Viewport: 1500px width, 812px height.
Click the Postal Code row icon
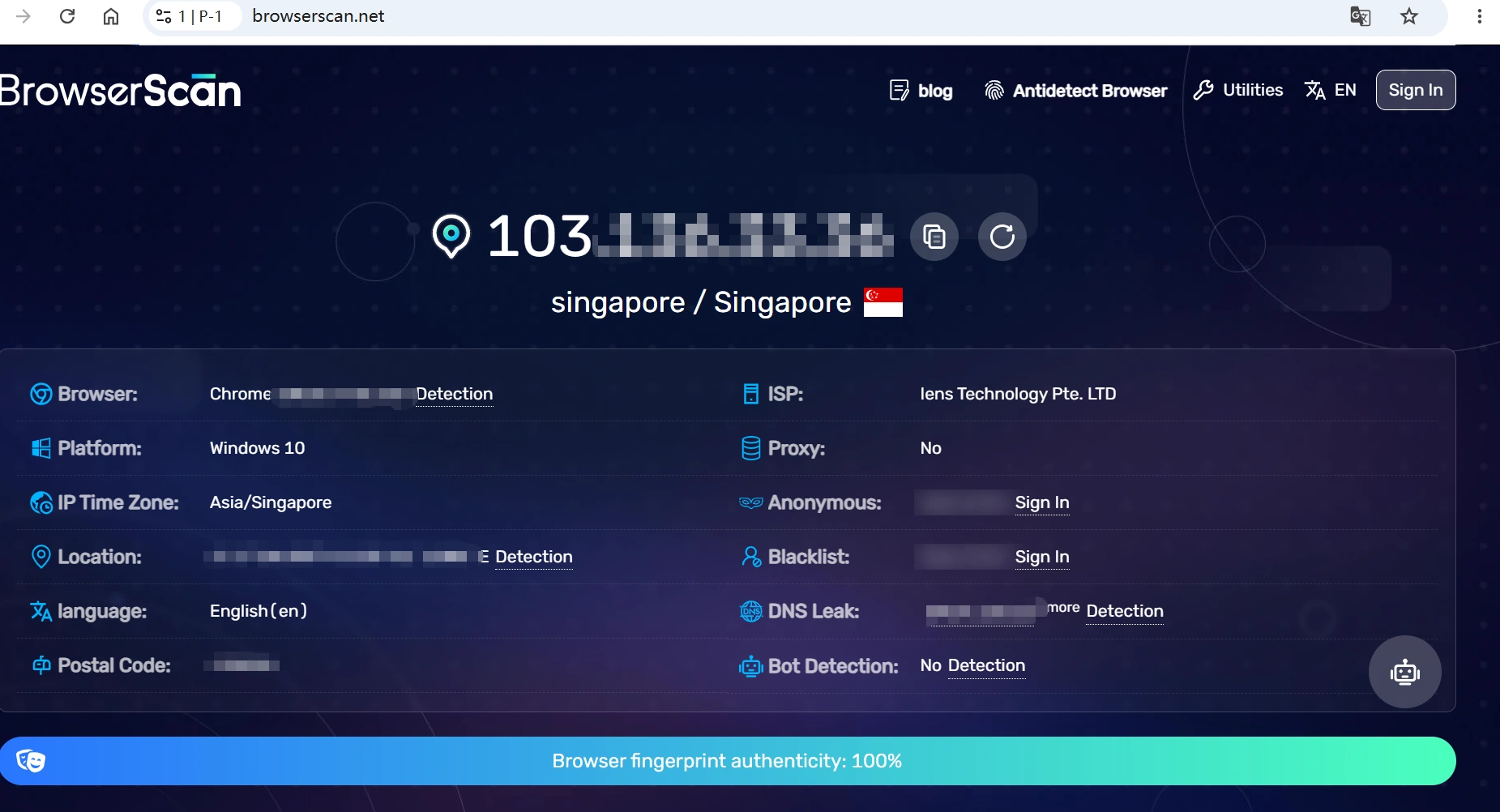(41, 665)
